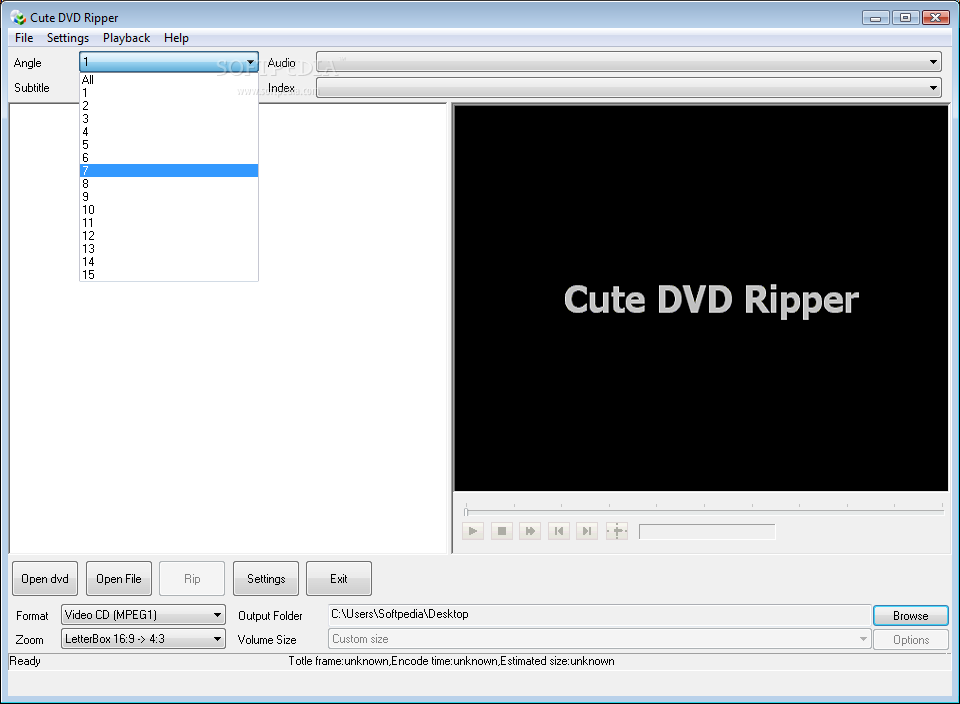Click the Play button under the preview
Image resolution: width=960 pixels, height=704 pixels.
point(473,531)
